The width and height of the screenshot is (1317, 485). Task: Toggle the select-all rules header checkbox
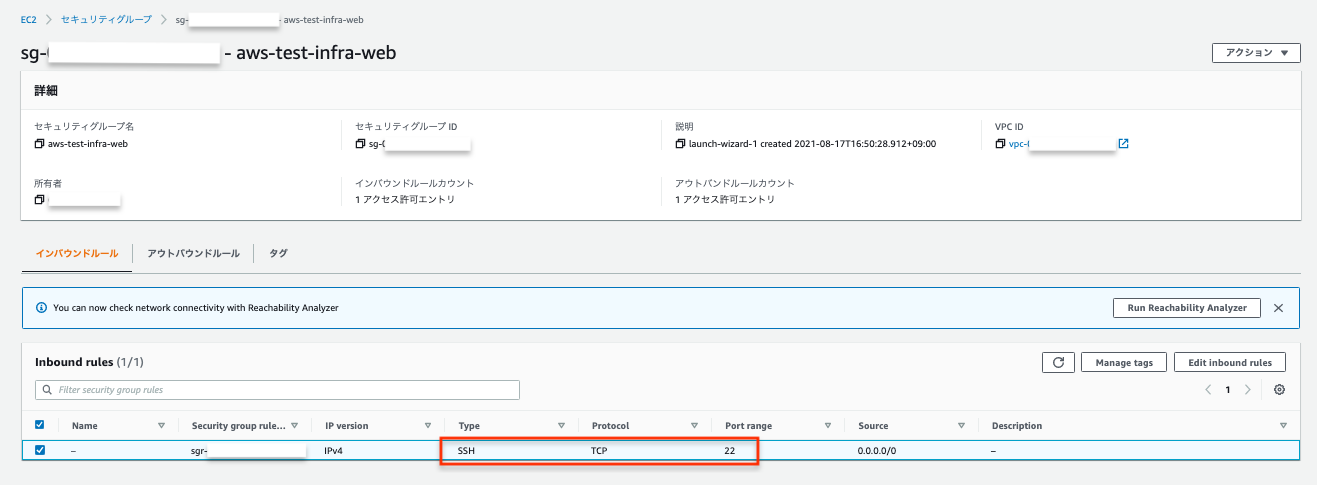pos(40,425)
